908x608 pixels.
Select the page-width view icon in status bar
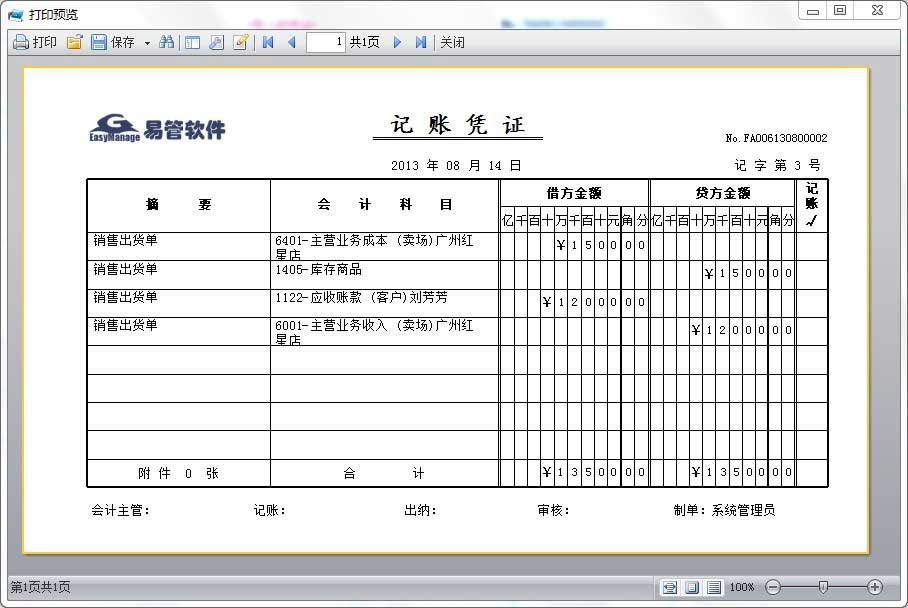point(670,588)
